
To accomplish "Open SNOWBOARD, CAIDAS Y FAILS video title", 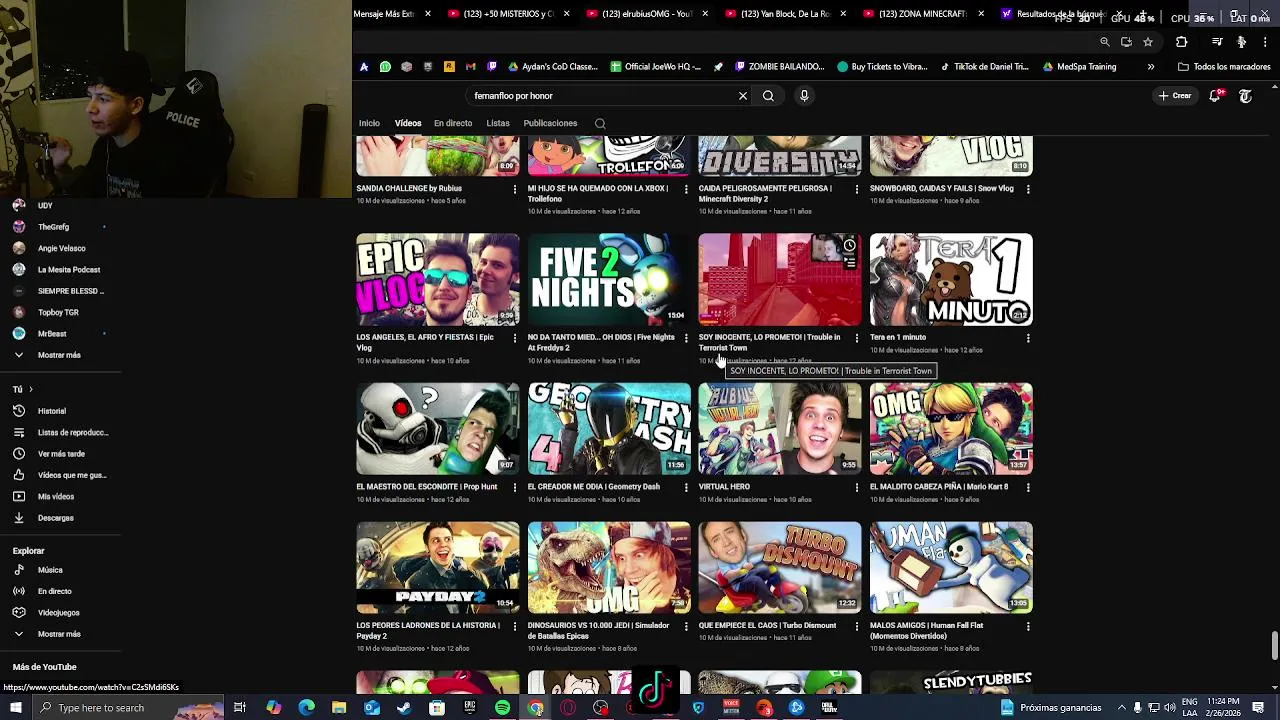I will (942, 188).
